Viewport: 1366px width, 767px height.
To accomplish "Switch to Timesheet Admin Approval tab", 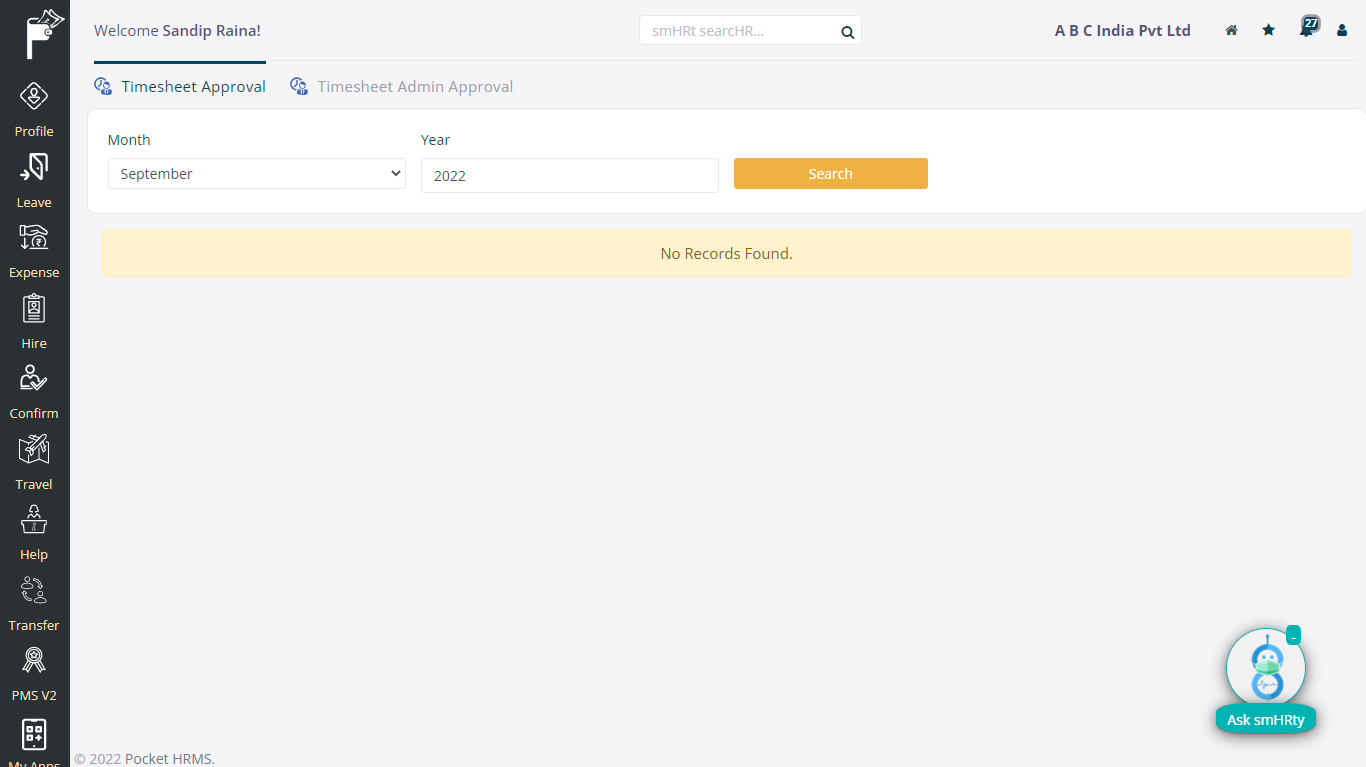I will [414, 87].
